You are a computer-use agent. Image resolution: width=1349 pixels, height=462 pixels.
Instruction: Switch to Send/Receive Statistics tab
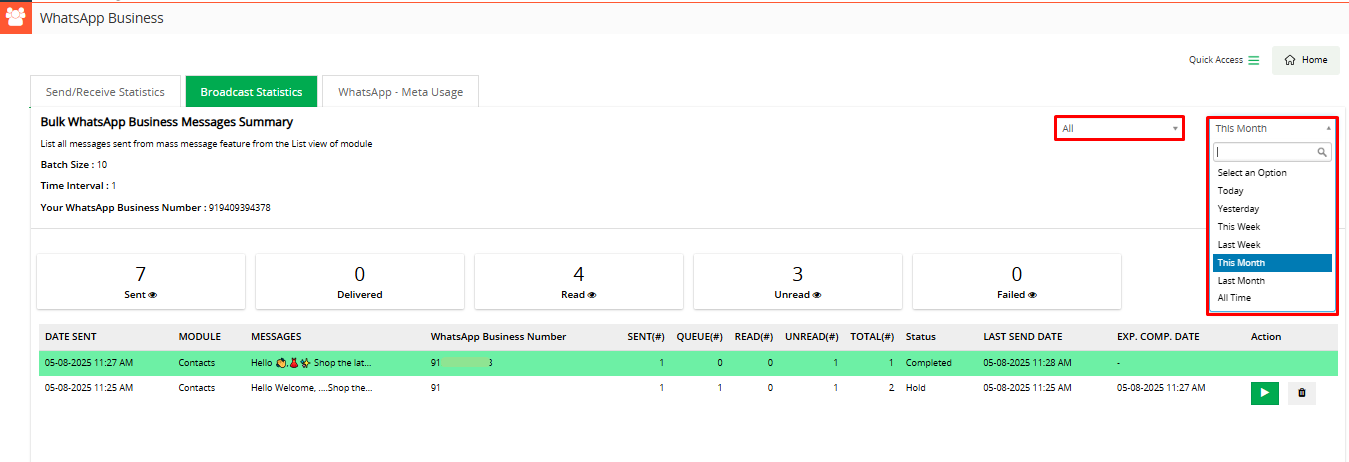(105, 92)
